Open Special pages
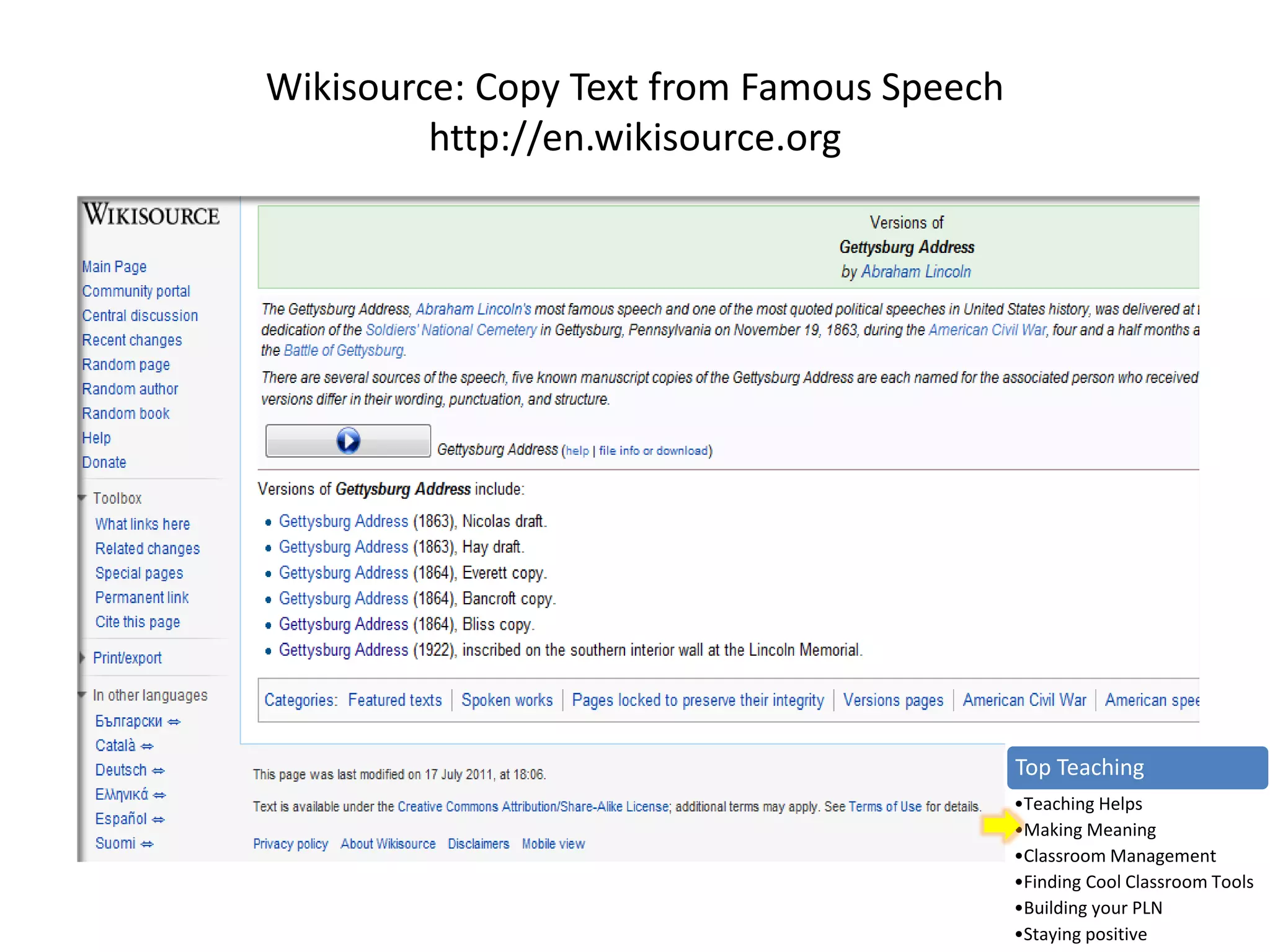 [x=140, y=573]
